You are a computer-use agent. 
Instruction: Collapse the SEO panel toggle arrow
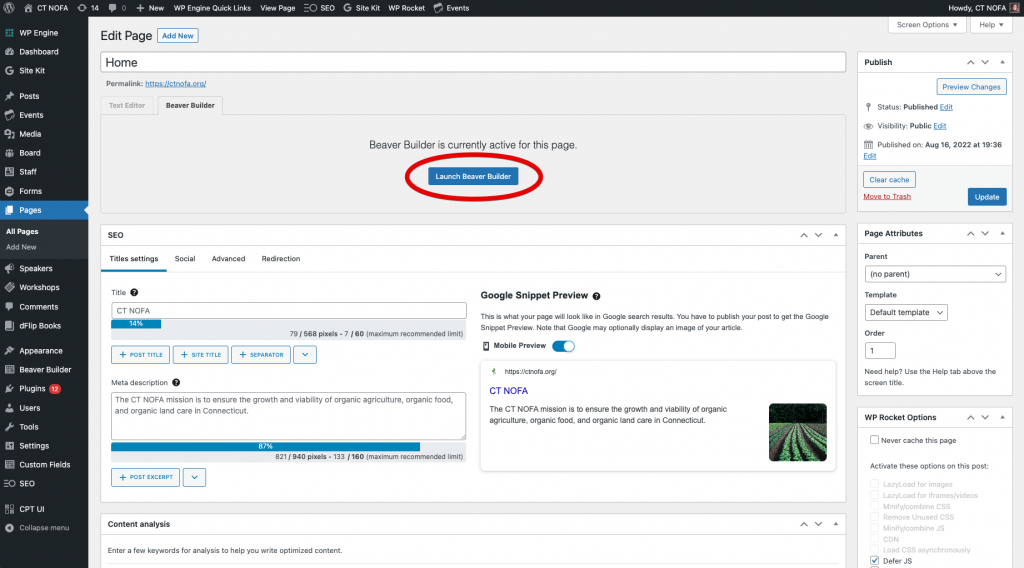pos(836,235)
